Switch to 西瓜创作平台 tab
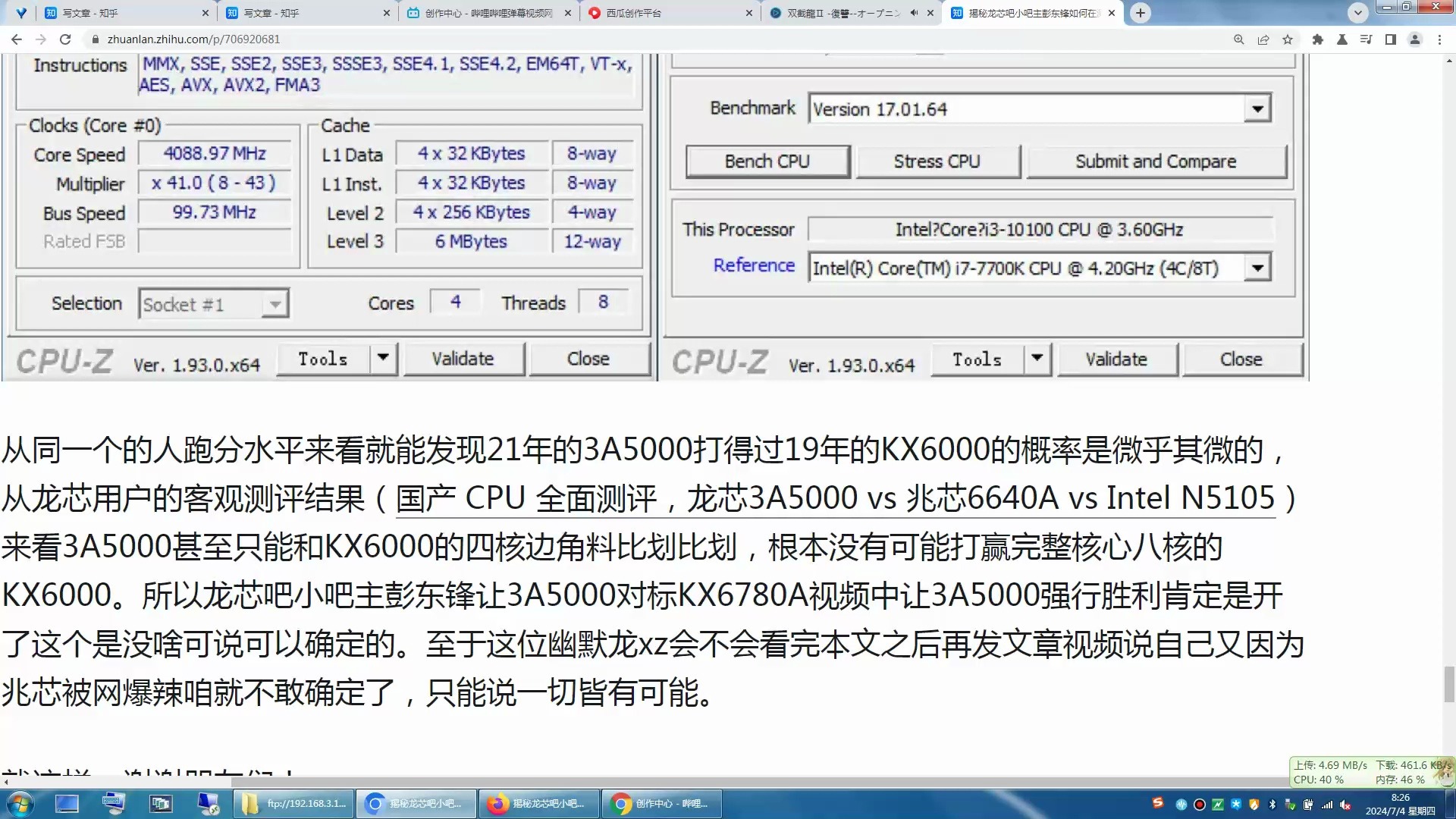 [669, 13]
